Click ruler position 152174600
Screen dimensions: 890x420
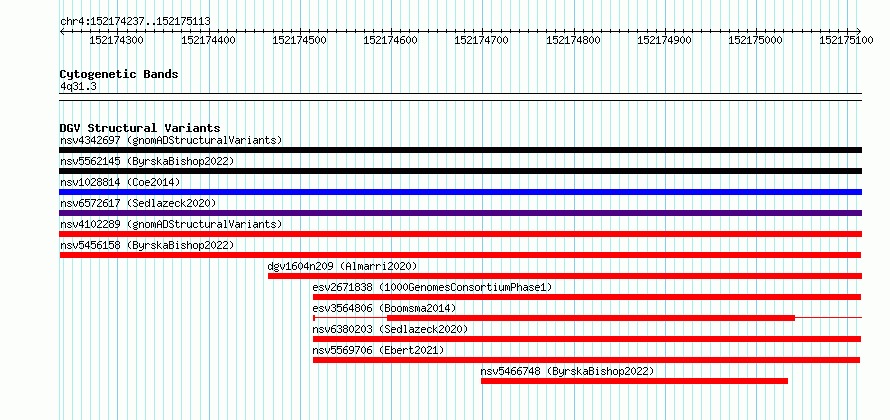click(x=390, y=40)
